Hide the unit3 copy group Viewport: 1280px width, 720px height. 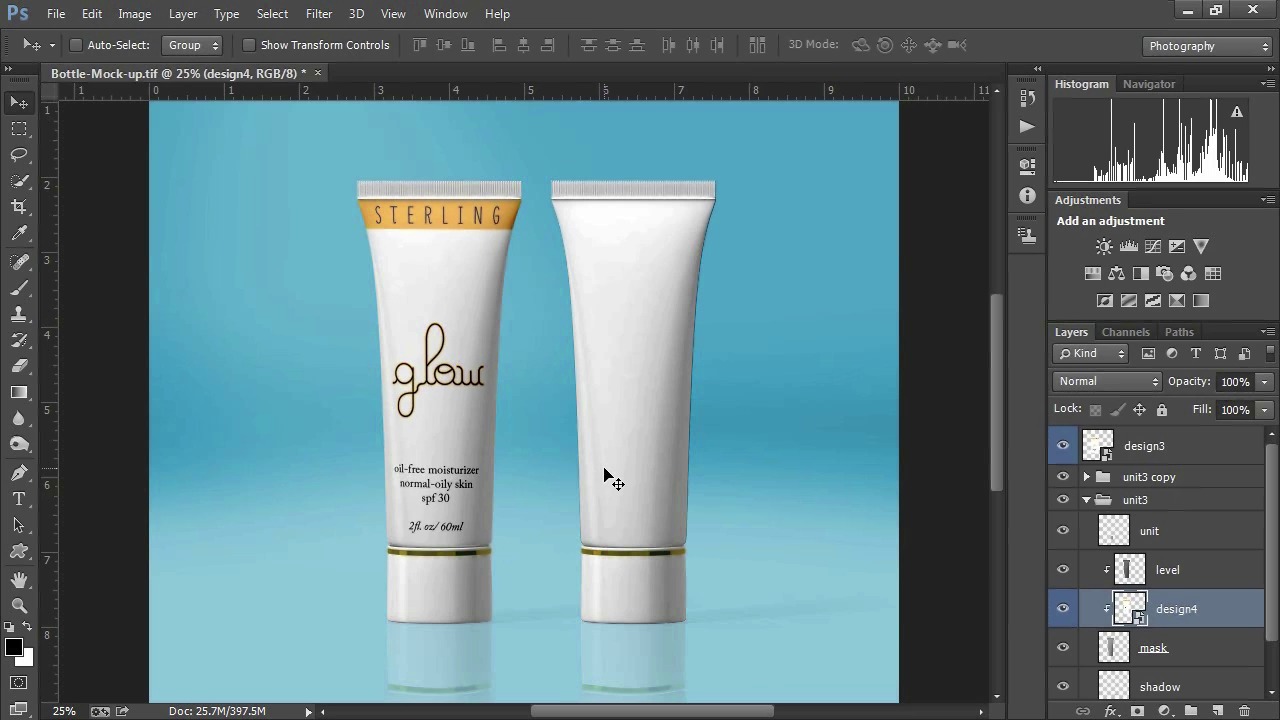(1063, 477)
